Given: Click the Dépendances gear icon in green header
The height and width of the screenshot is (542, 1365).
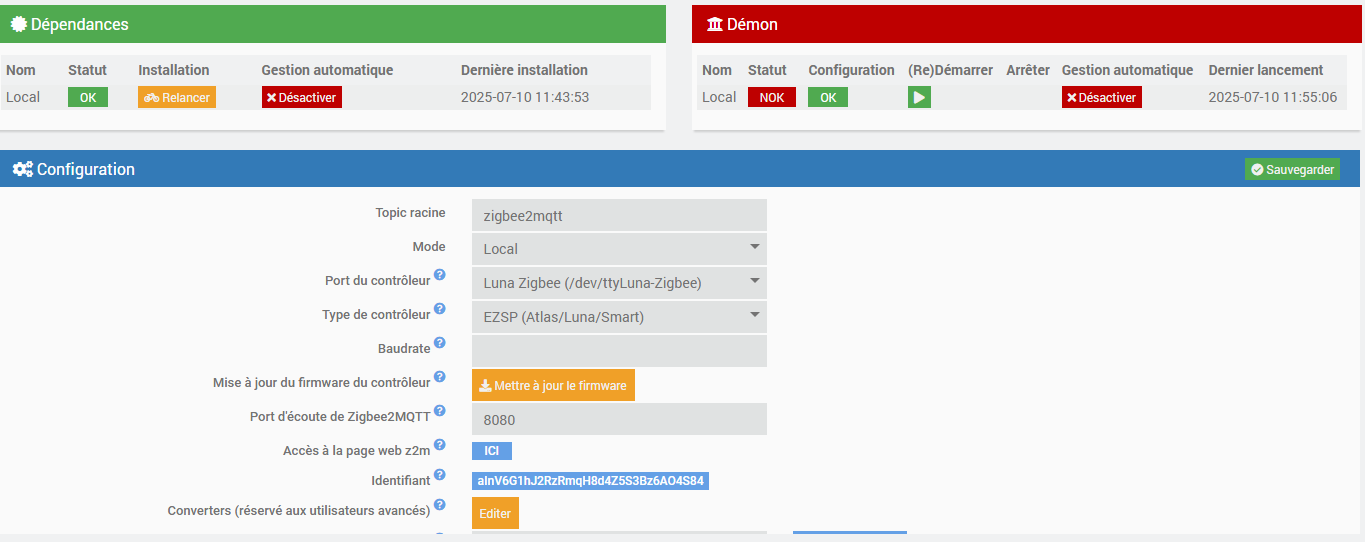Looking at the screenshot, I should point(18,24).
